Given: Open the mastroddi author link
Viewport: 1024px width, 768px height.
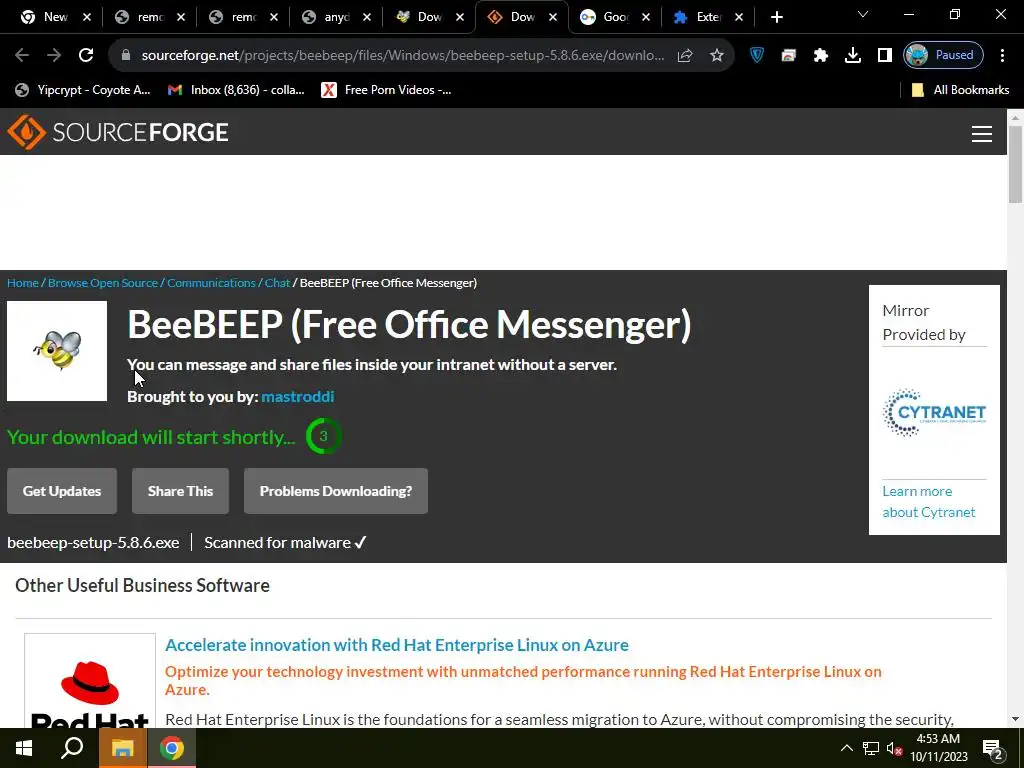Looking at the screenshot, I should 298,396.
